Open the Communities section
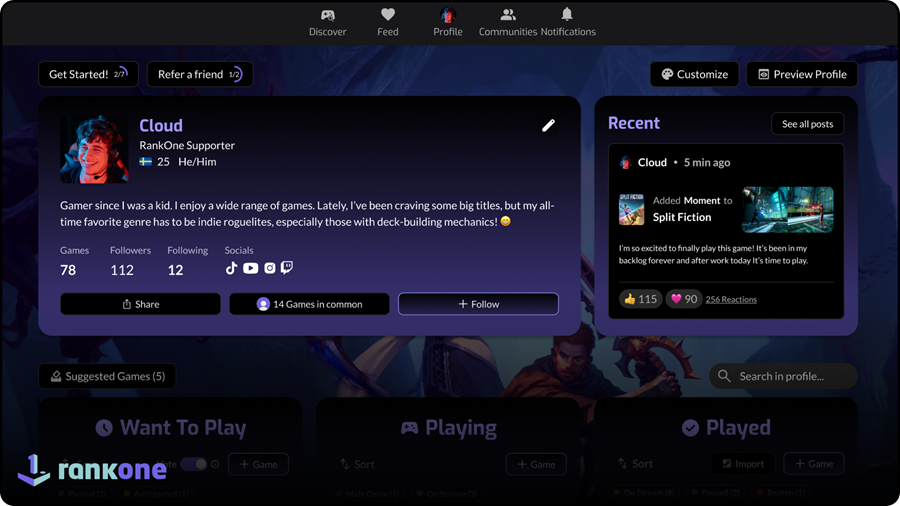 (508, 22)
